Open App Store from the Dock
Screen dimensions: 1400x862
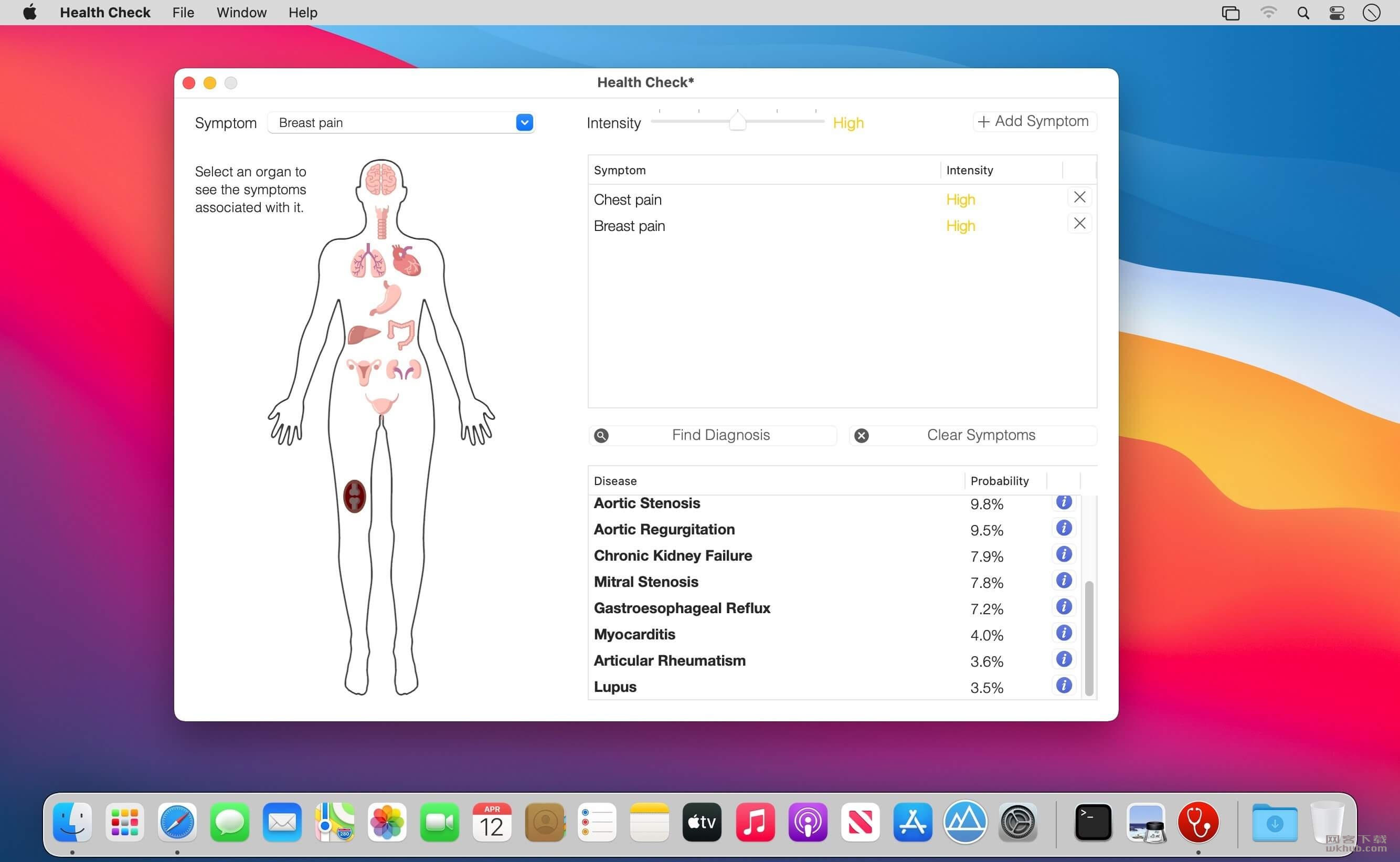[x=912, y=822]
